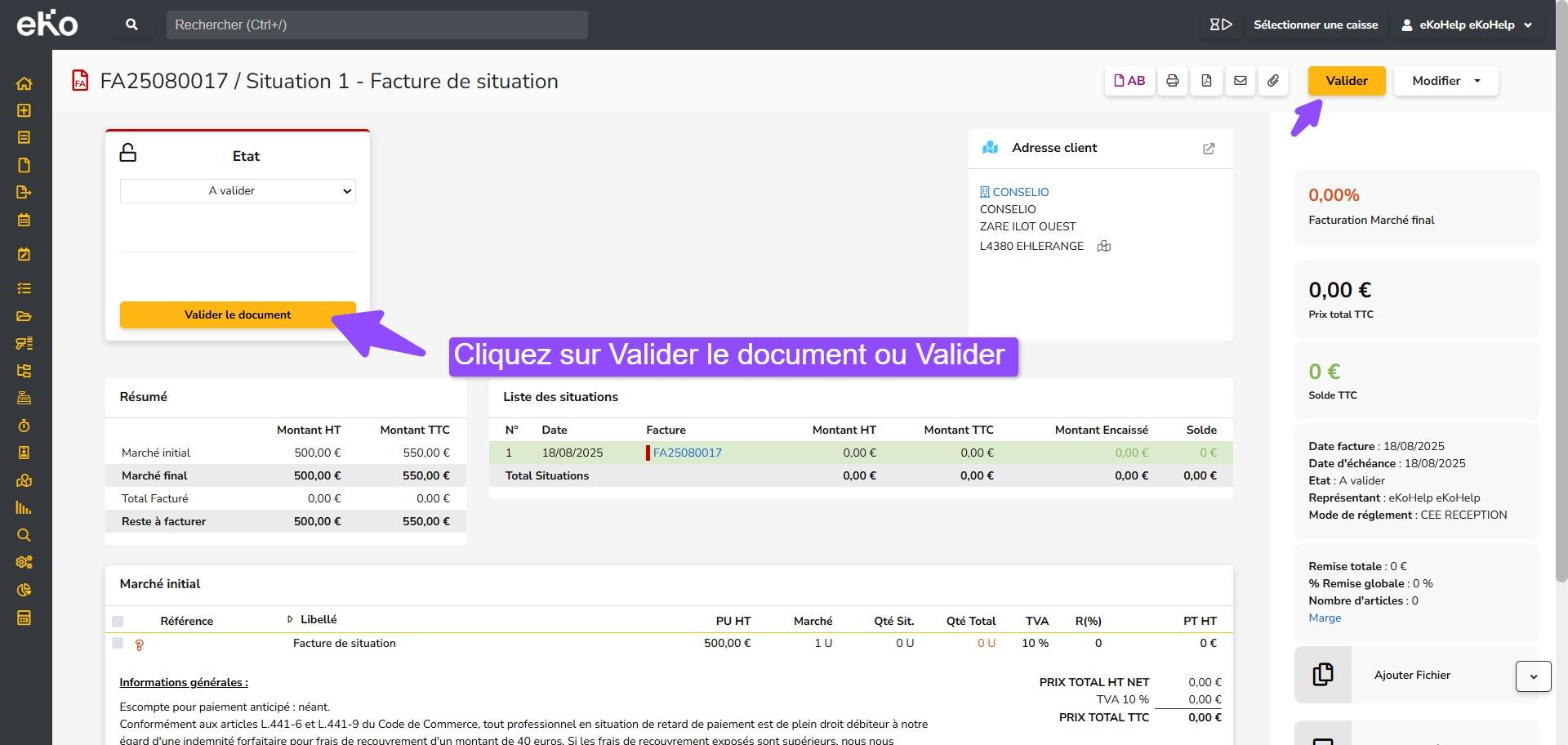Screen dimensions: 1568x745
Task: Tick the select-all checkbox in Marché initial header
Action: [118, 622]
